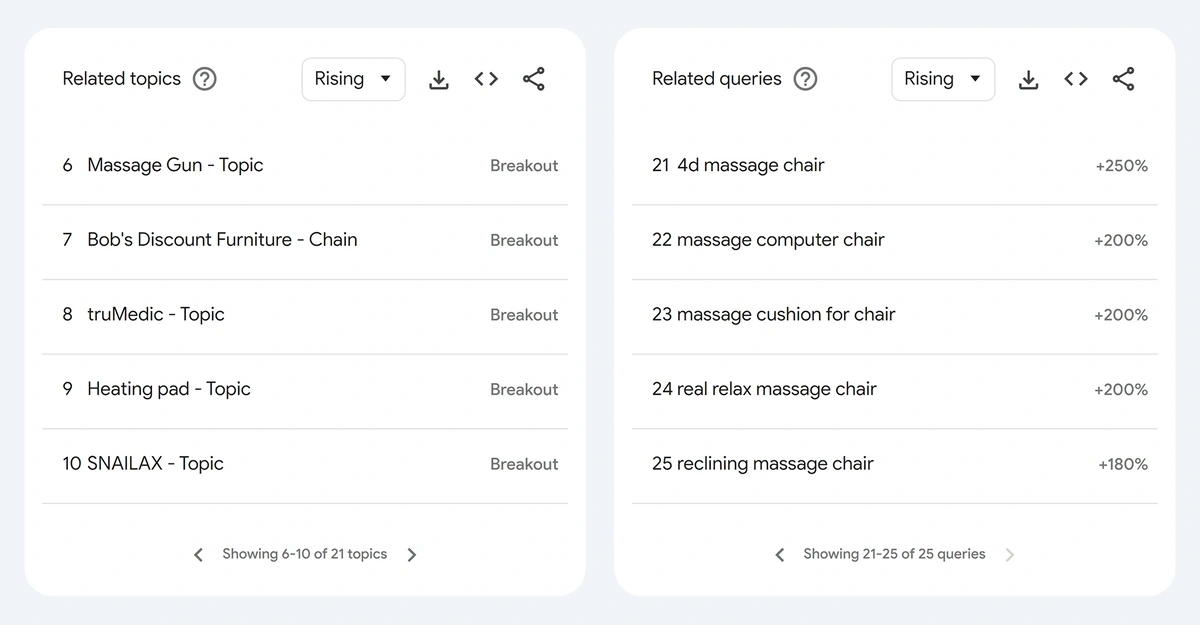The height and width of the screenshot is (625, 1200).
Task: Share the Related queries card
Action: pos(1124,79)
